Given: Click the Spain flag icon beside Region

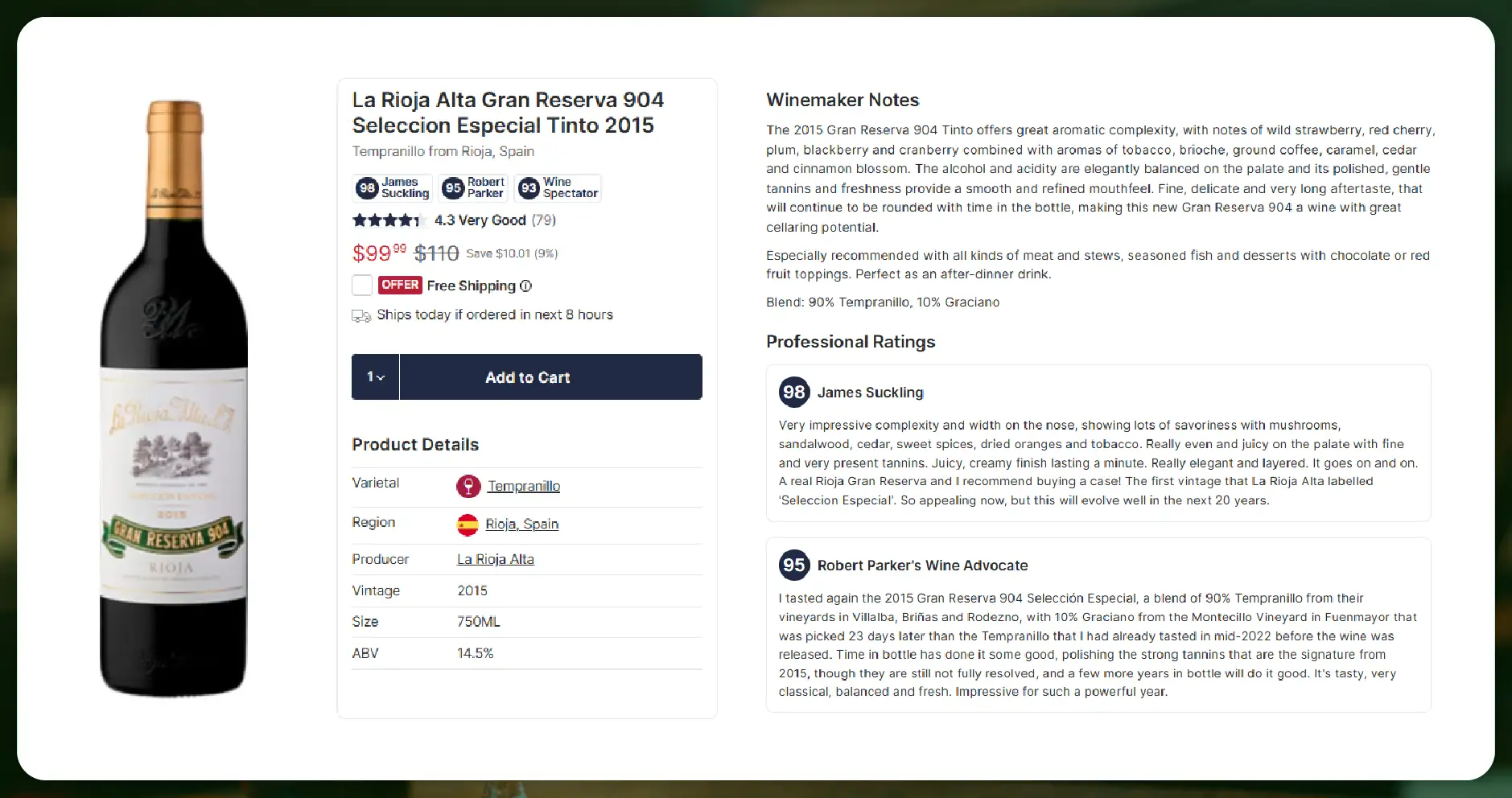Looking at the screenshot, I should 468,523.
